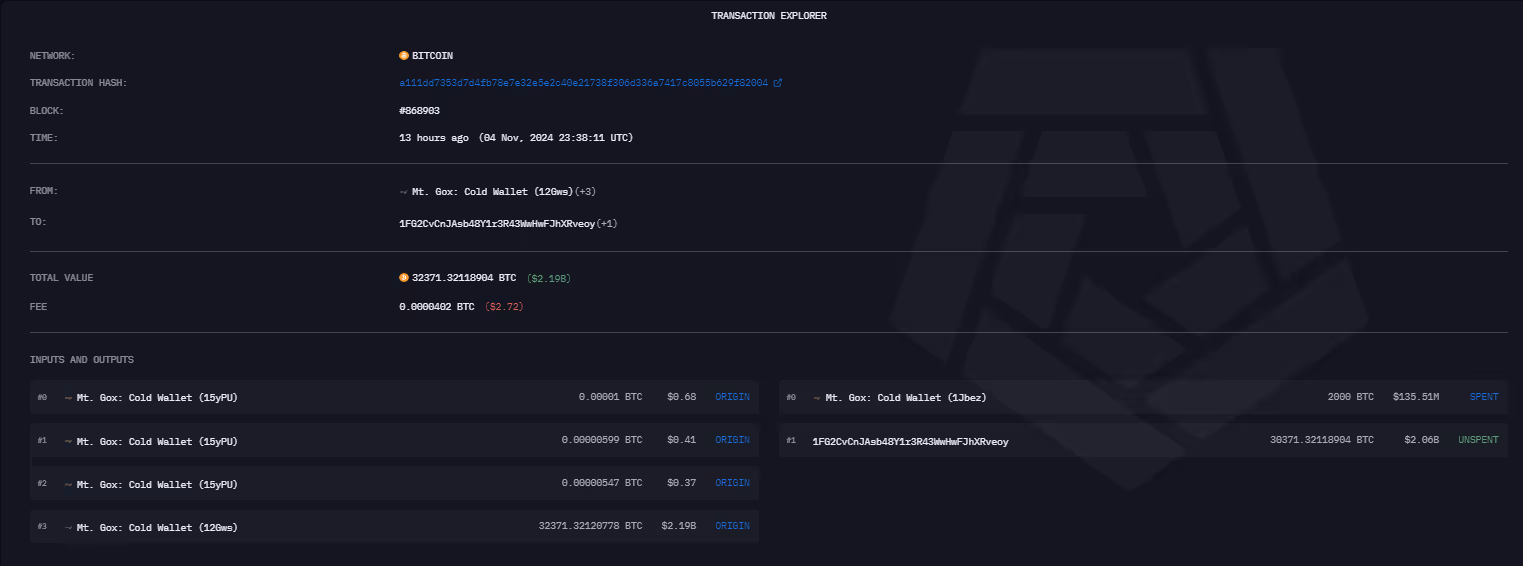The height and width of the screenshot is (566, 1523).
Task: Click SPENT on the 2000 BTC output
Action: [1484, 397]
